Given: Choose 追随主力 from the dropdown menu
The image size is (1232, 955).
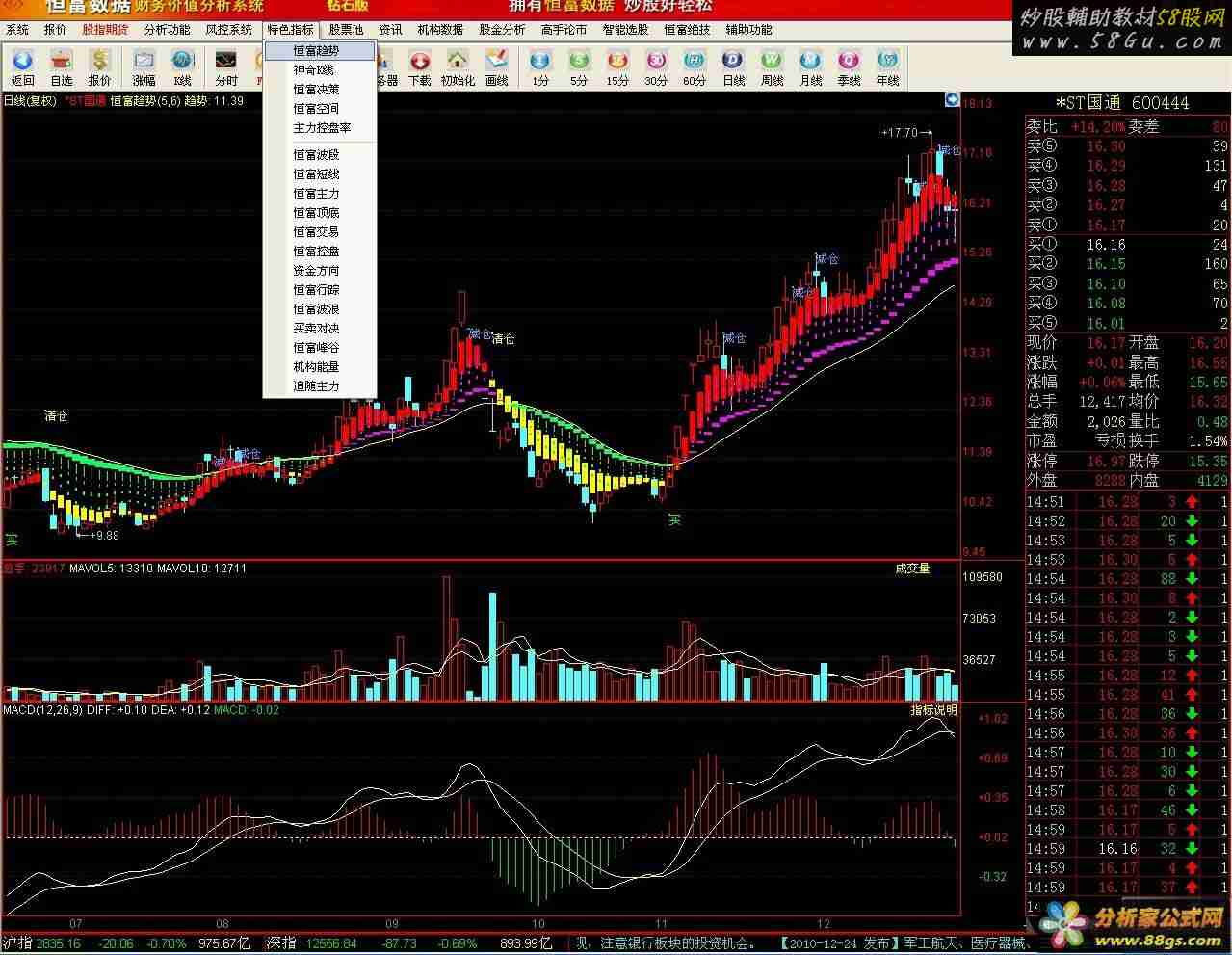Looking at the screenshot, I should [320, 386].
